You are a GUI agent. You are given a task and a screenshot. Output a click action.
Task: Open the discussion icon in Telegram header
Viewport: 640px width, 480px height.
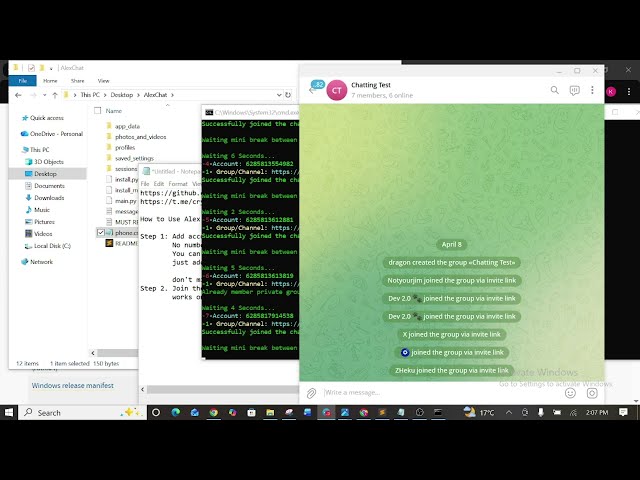click(574, 90)
